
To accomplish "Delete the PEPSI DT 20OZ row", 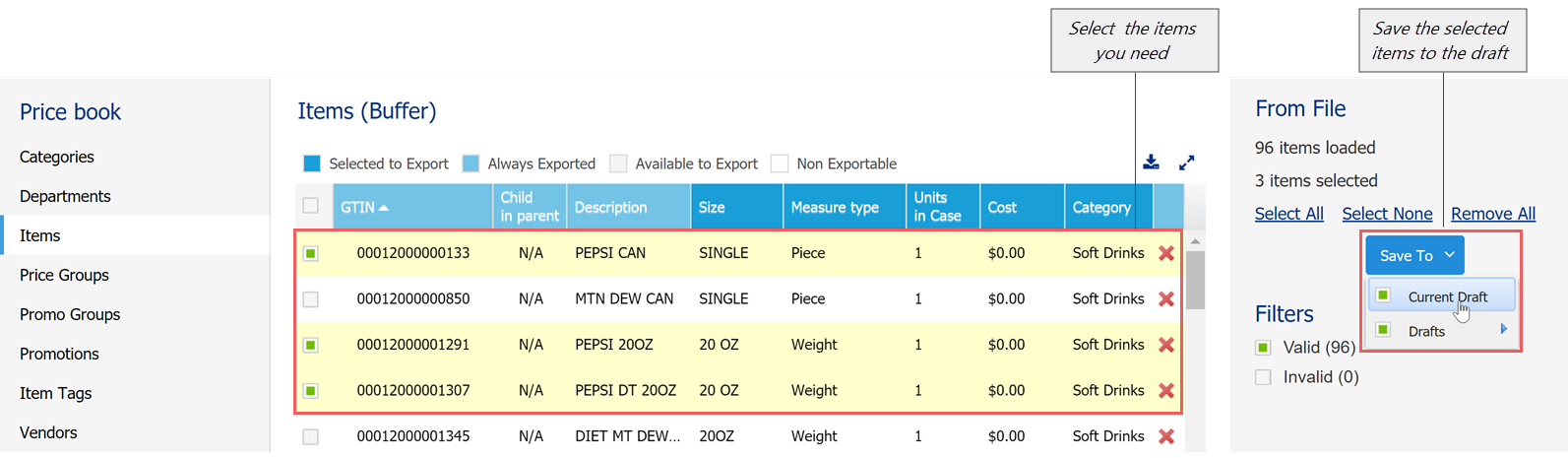I will tap(1166, 390).
